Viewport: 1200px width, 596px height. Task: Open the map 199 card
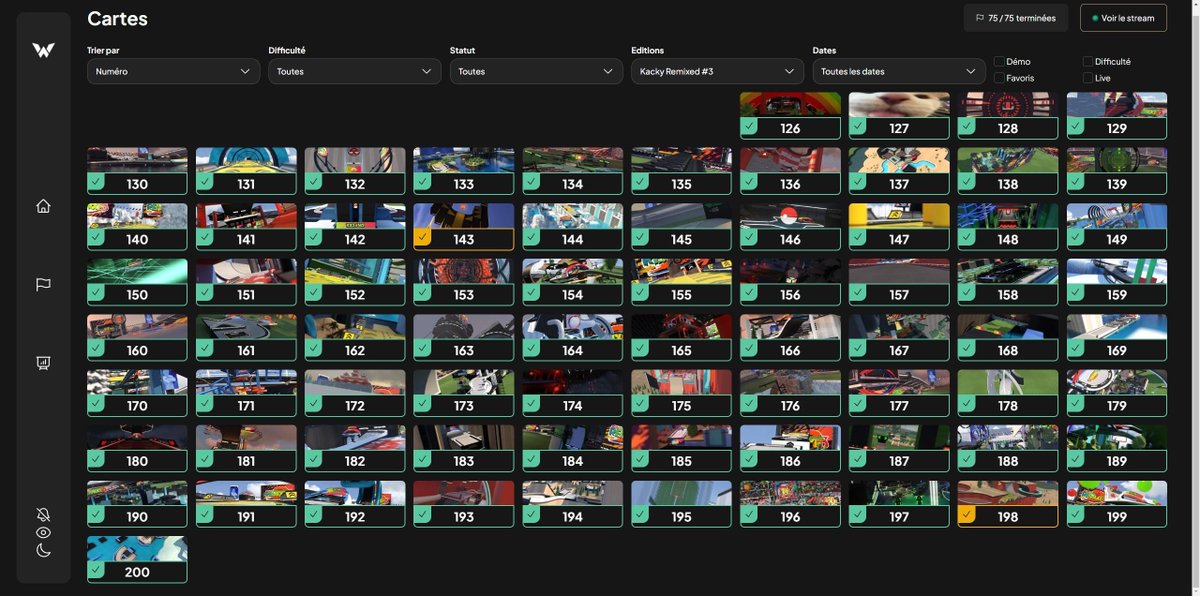point(1117,504)
